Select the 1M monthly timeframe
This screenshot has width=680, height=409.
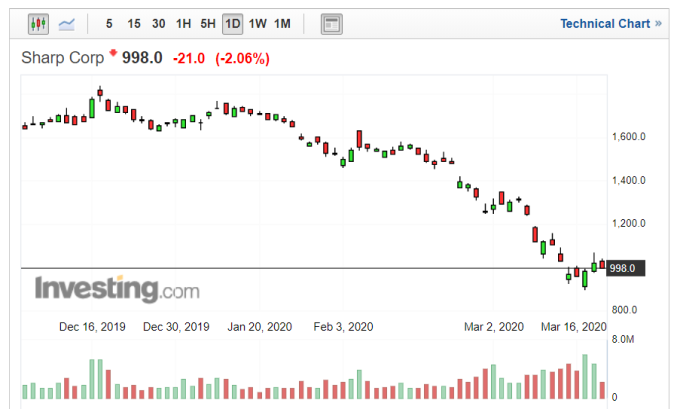[282, 24]
